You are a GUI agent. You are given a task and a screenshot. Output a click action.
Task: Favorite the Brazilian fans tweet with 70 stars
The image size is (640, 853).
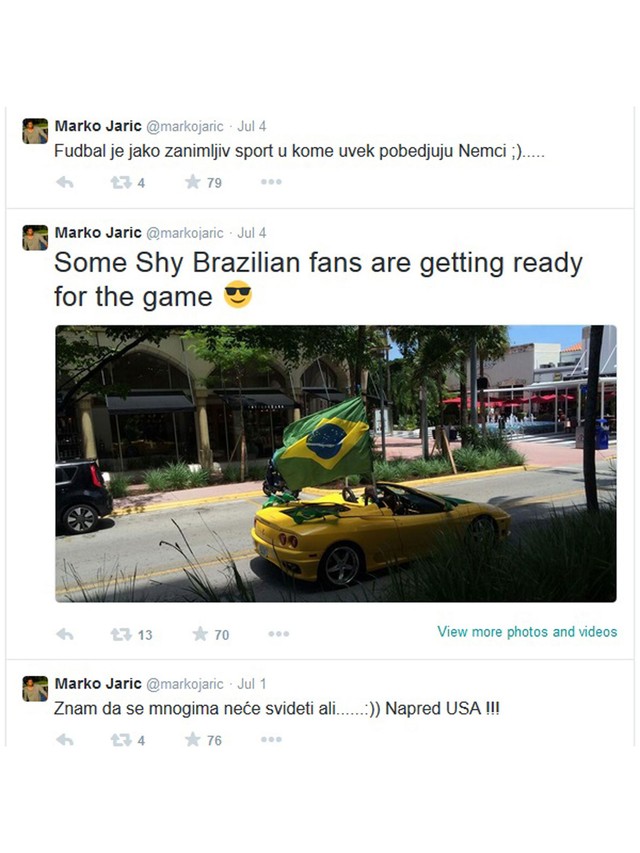pos(200,634)
